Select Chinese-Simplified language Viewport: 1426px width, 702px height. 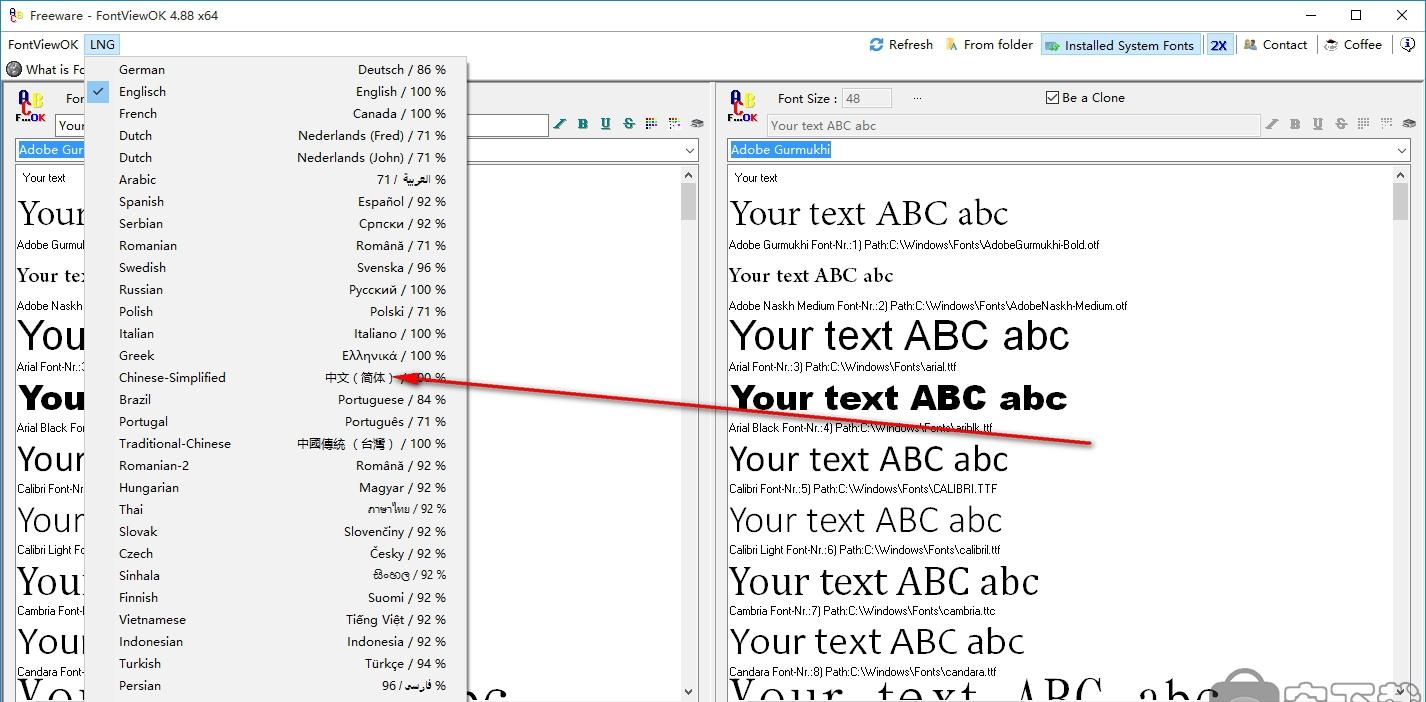(276, 378)
